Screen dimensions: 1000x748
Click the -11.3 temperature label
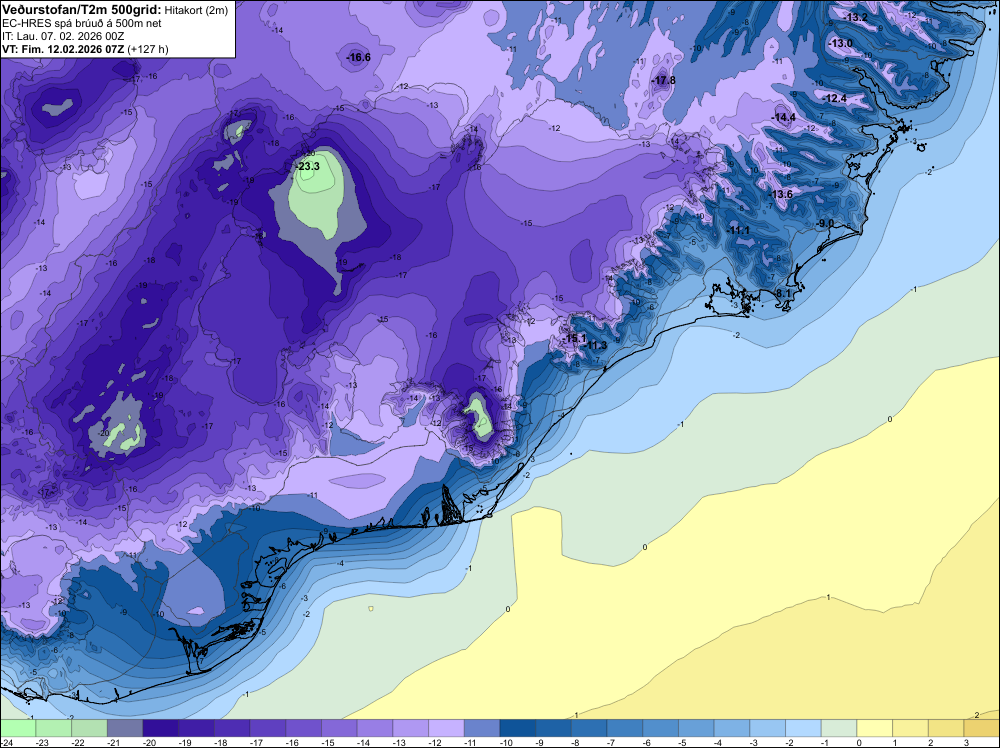[x=596, y=346]
